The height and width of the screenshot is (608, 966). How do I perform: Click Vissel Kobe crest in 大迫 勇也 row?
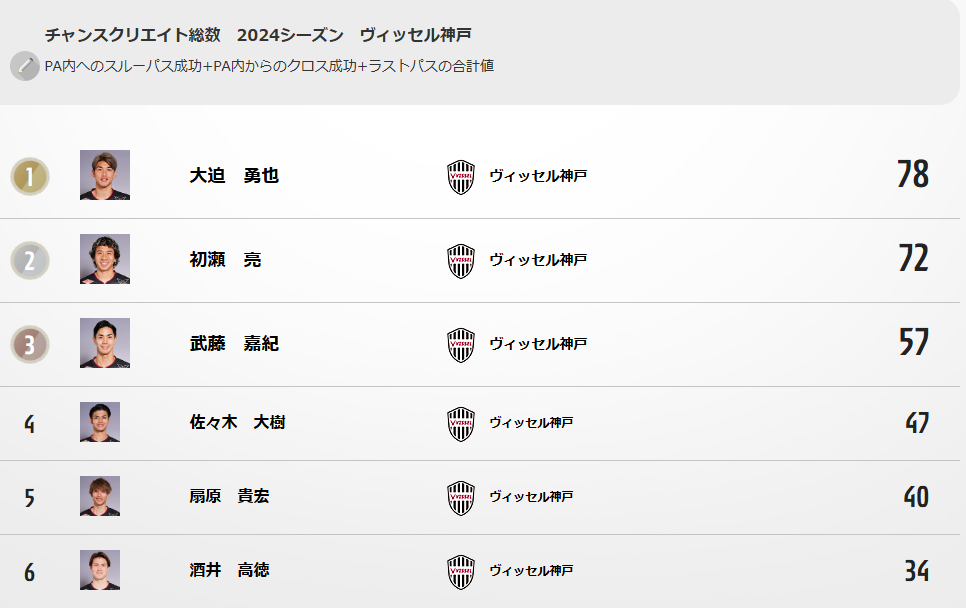[461, 177]
